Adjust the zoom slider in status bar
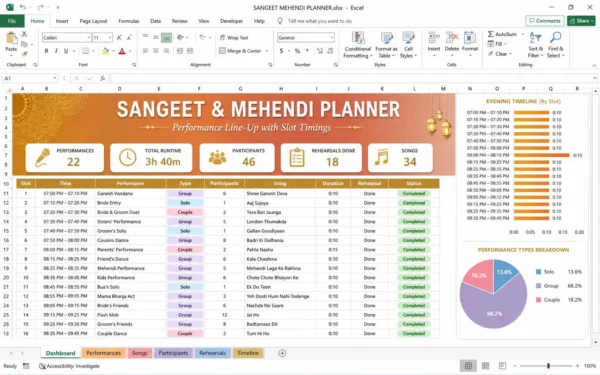Viewport: 600px width, 375px height. click(x=548, y=366)
